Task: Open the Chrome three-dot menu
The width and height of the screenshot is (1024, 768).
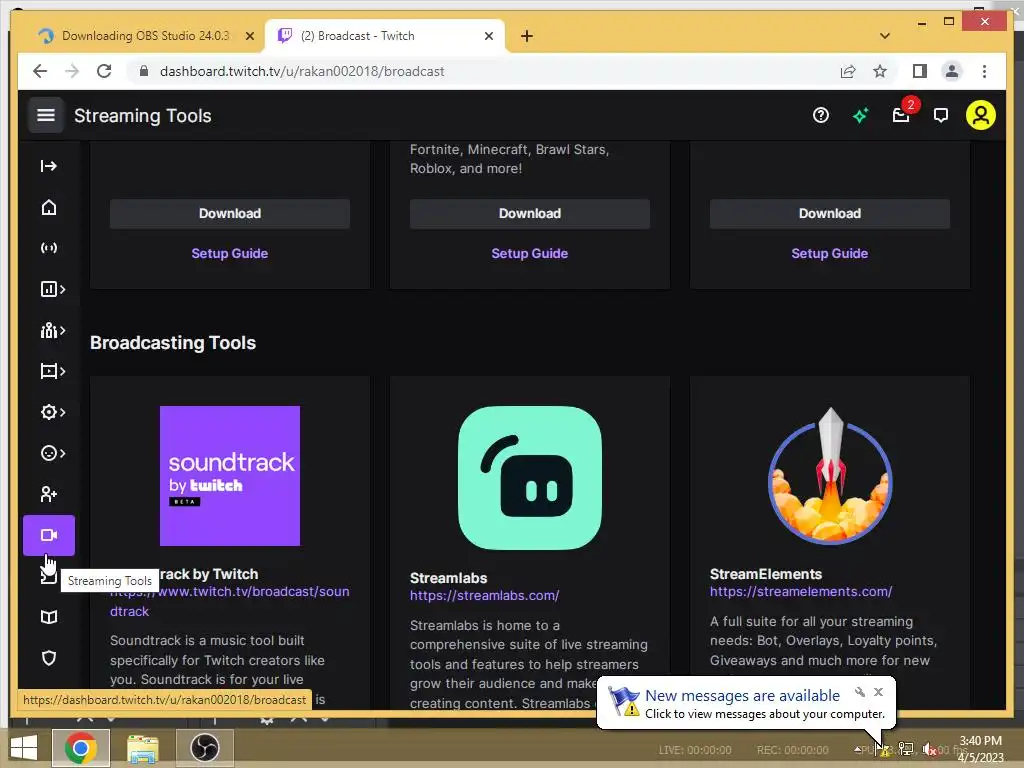Action: [x=984, y=71]
